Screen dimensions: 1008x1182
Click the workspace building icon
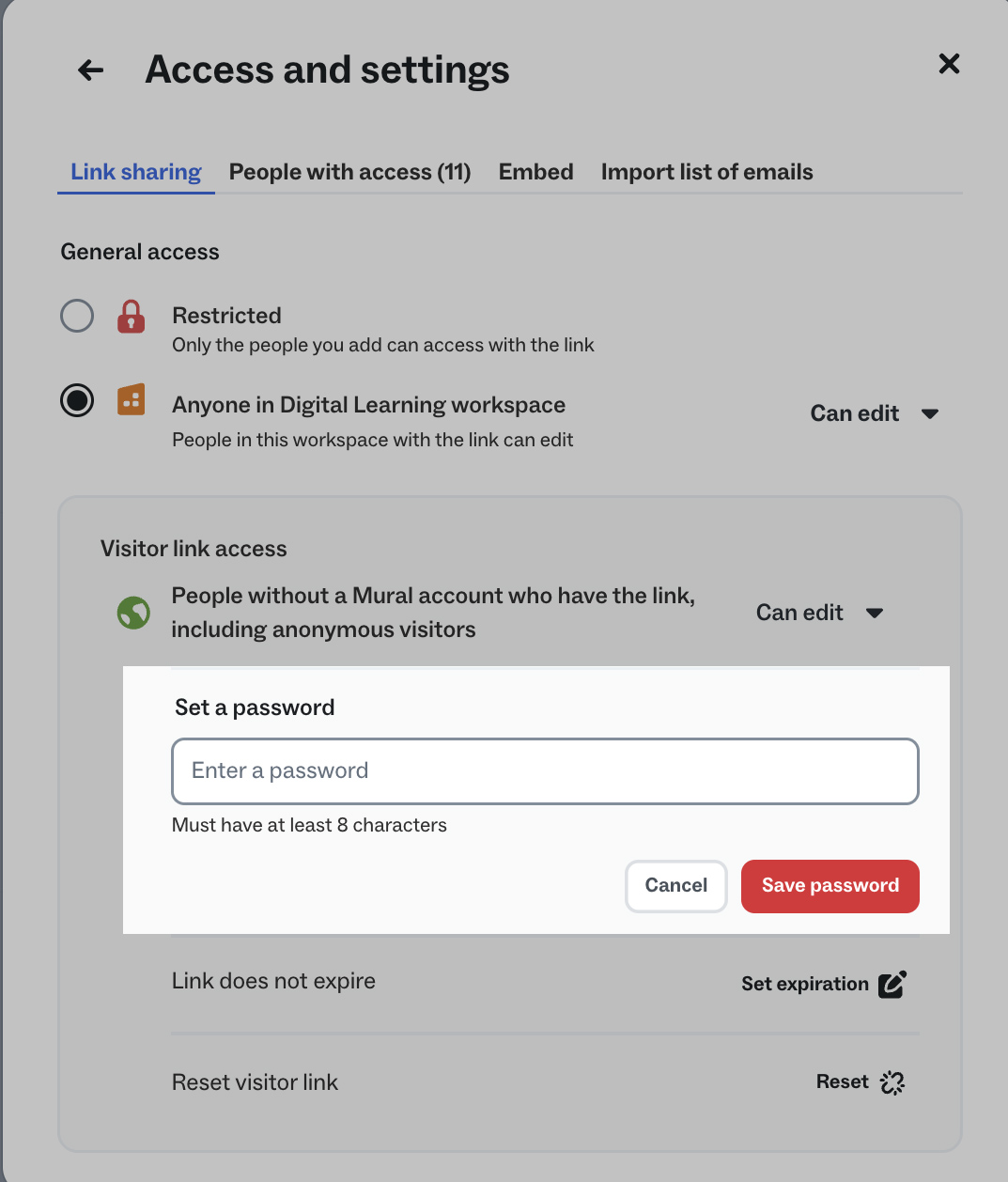[131, 400]
